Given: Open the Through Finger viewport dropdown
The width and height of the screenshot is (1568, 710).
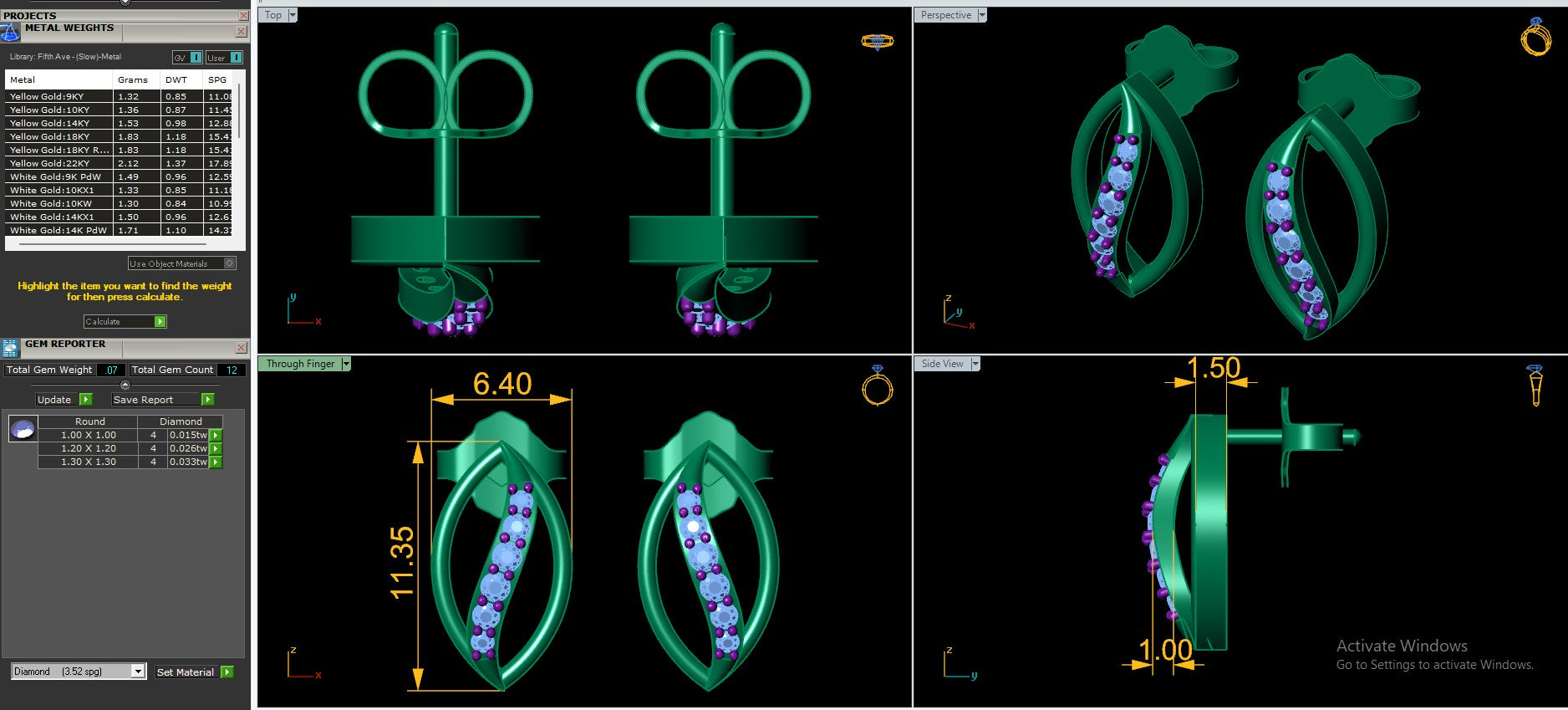Looking at the screenshot, I should [x=346, y=364].
